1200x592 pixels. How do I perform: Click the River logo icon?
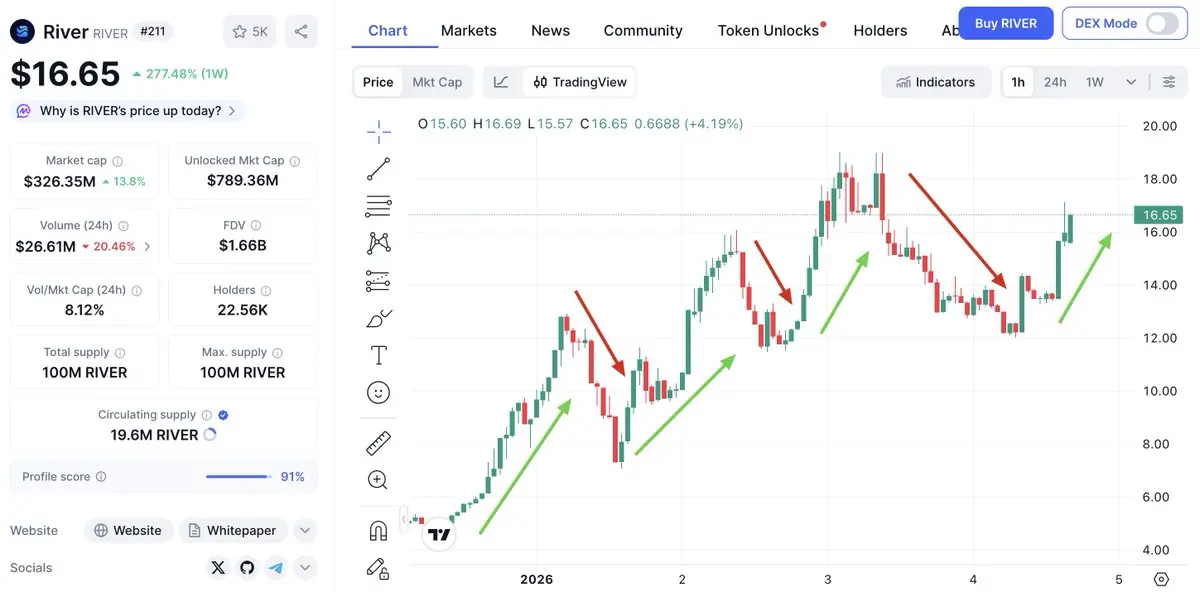click(x=22, y=32)
